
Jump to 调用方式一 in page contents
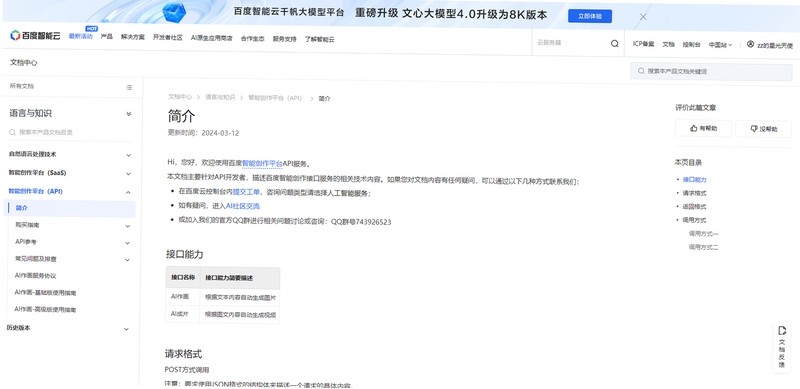pos(704,234)
